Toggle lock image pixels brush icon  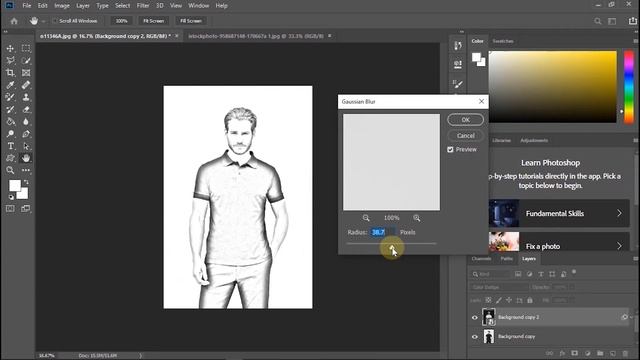click(x=498, y=300)
